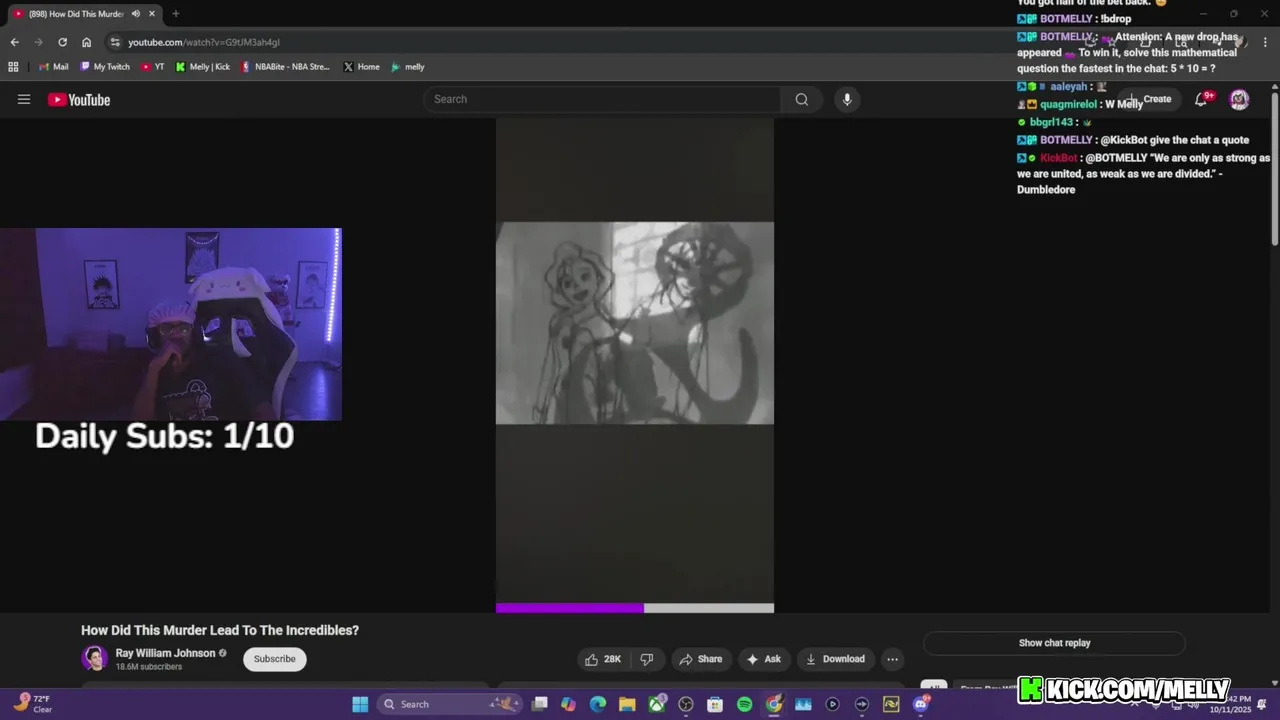1280x720 pixels.
Task: Open Ray William Johnson channel avatar
Action: pyautogui.click(x=95, y=658)
